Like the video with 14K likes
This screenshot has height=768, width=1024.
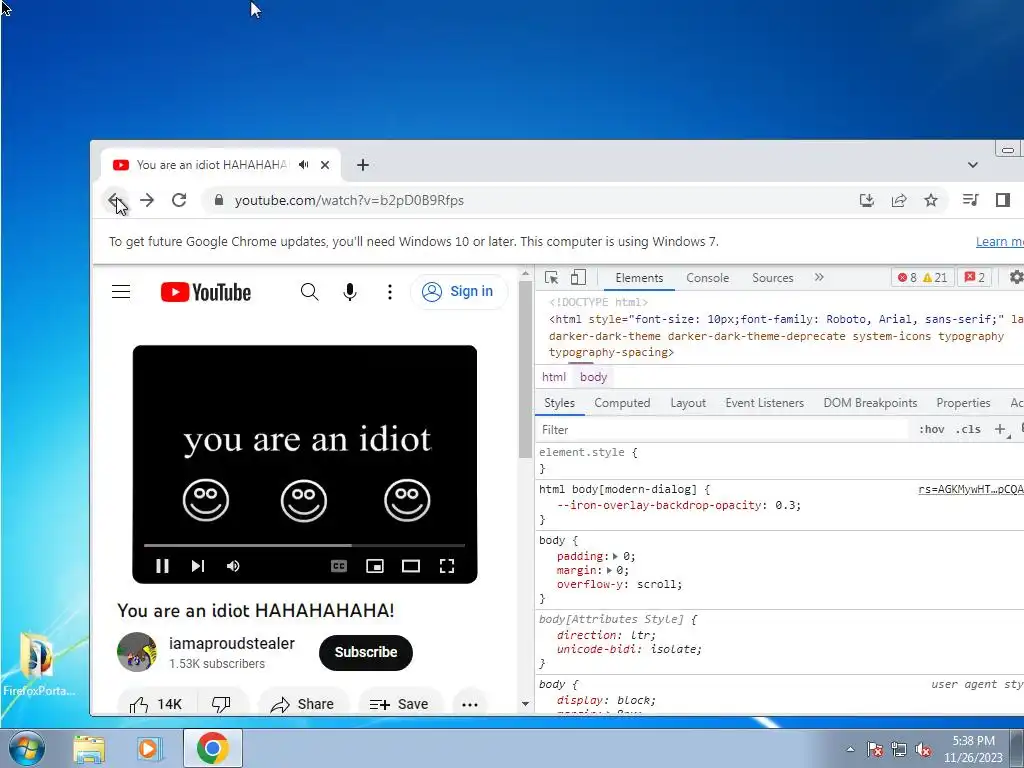(x=157, y=704)
